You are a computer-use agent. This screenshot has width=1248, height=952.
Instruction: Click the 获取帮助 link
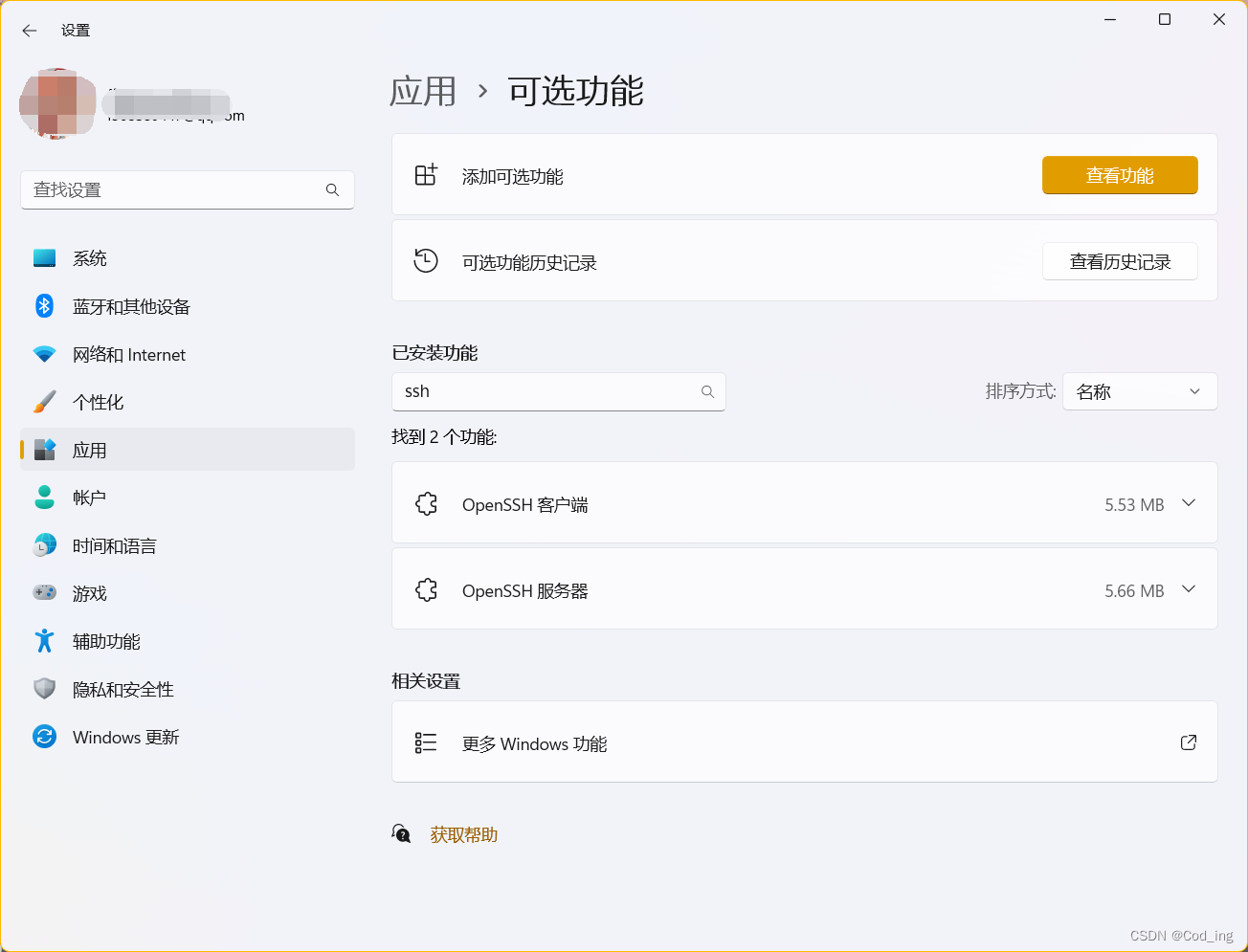[463, 833]
